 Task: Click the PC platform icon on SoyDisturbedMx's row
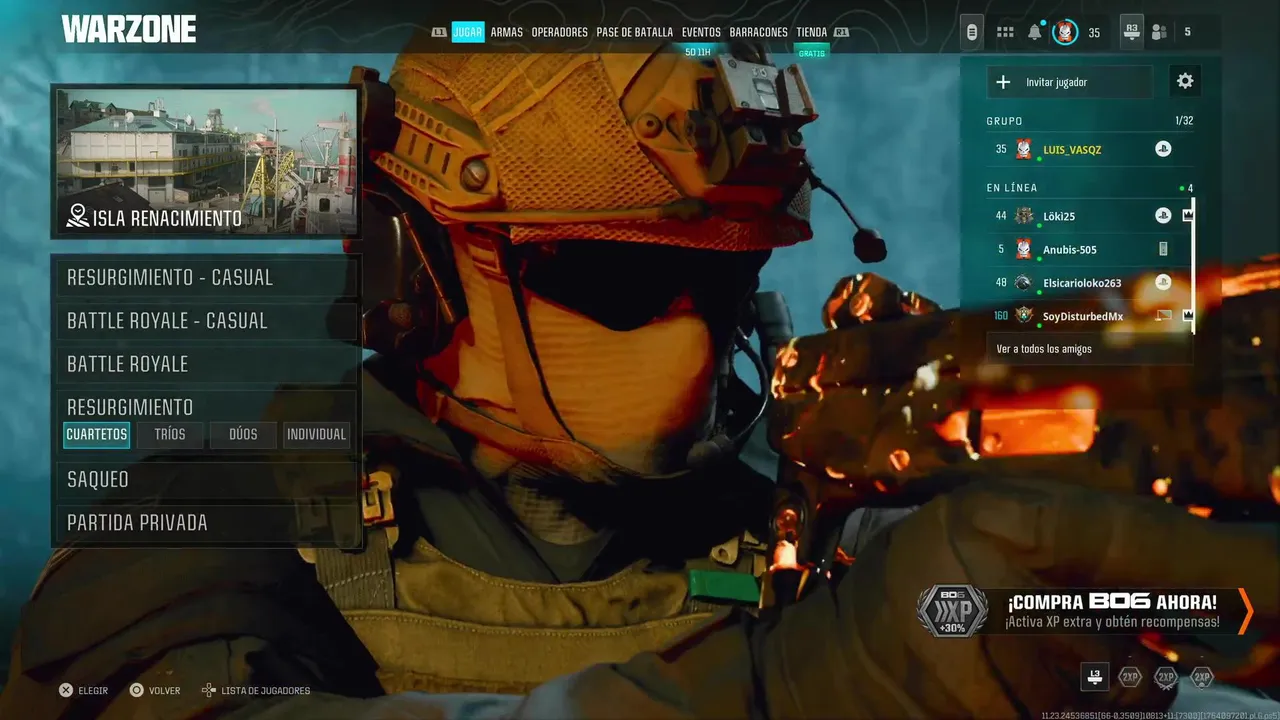(1163, 315)
